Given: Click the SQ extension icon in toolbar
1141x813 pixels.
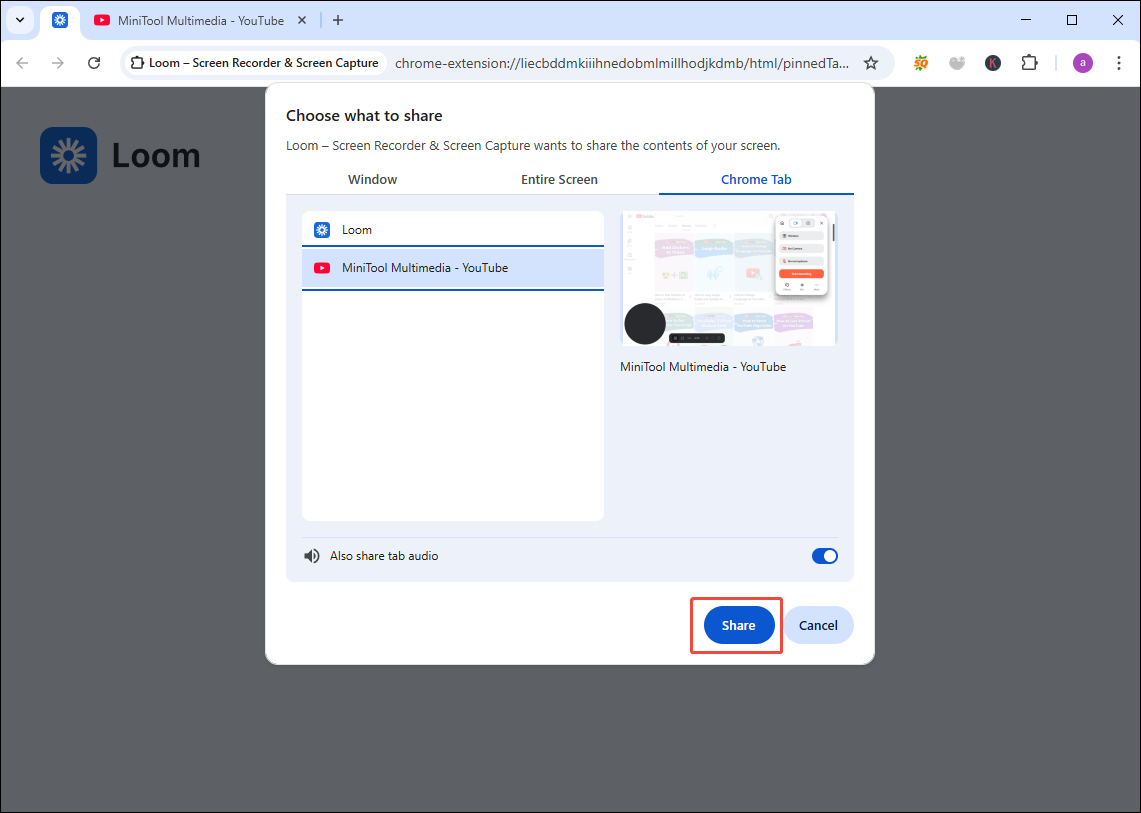Looking at the screenshot, I should pyautogui.click(x=920, y=62).
